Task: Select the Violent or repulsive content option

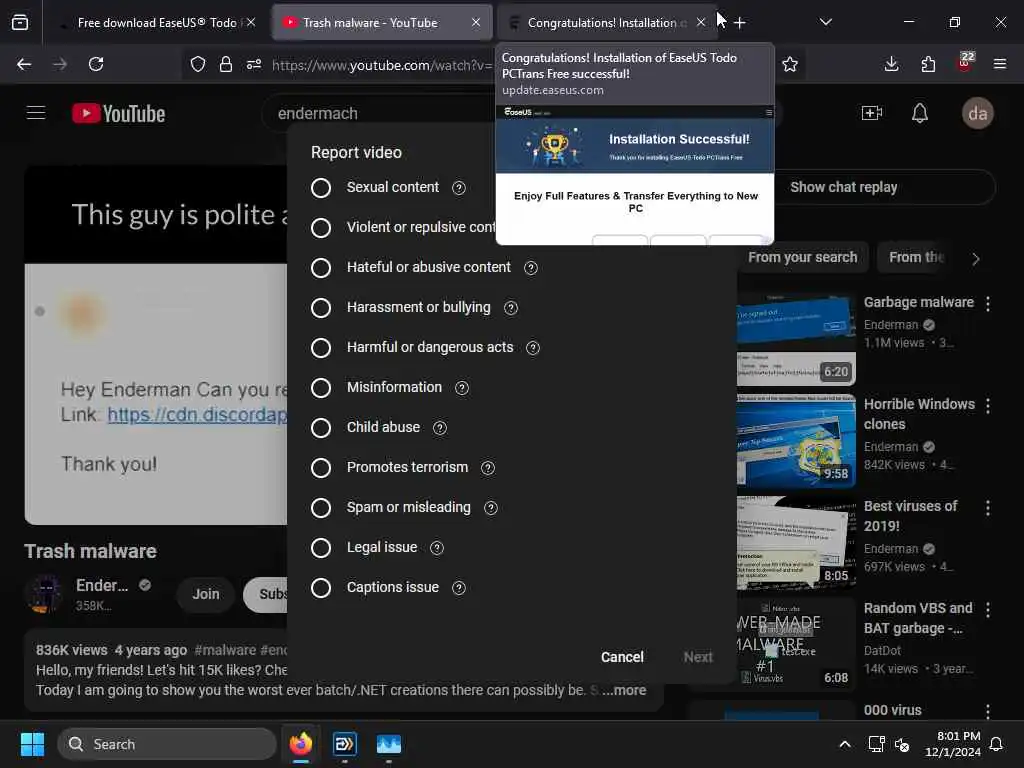Action: pos(321,228)
